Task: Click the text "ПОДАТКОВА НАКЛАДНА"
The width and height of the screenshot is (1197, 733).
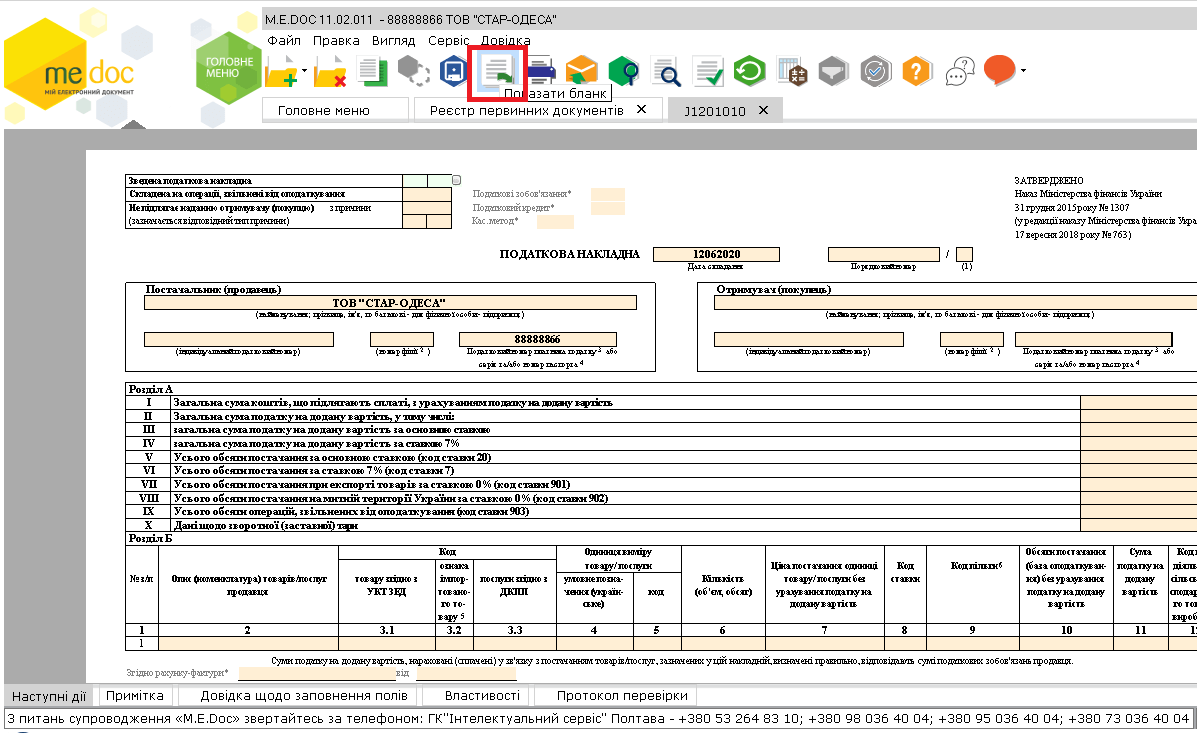Action: pyautogui.click(x=569, y=254)
